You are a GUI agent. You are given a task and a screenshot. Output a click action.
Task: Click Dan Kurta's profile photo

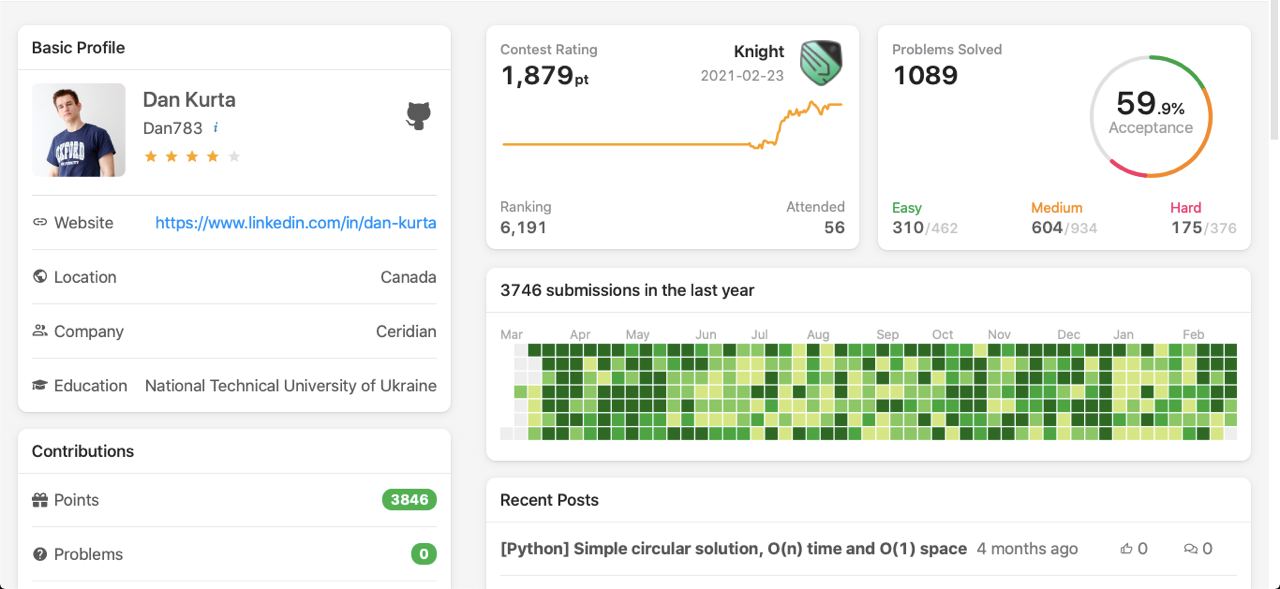coord(79,130)
